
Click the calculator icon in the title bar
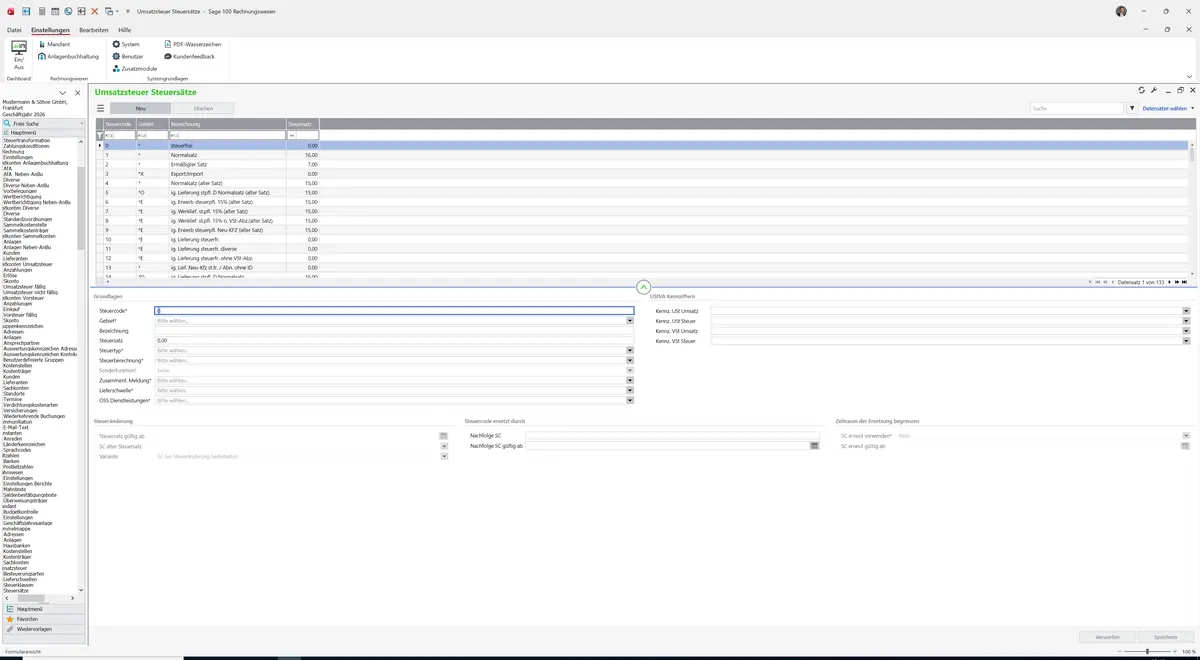(x=41, y=10)
